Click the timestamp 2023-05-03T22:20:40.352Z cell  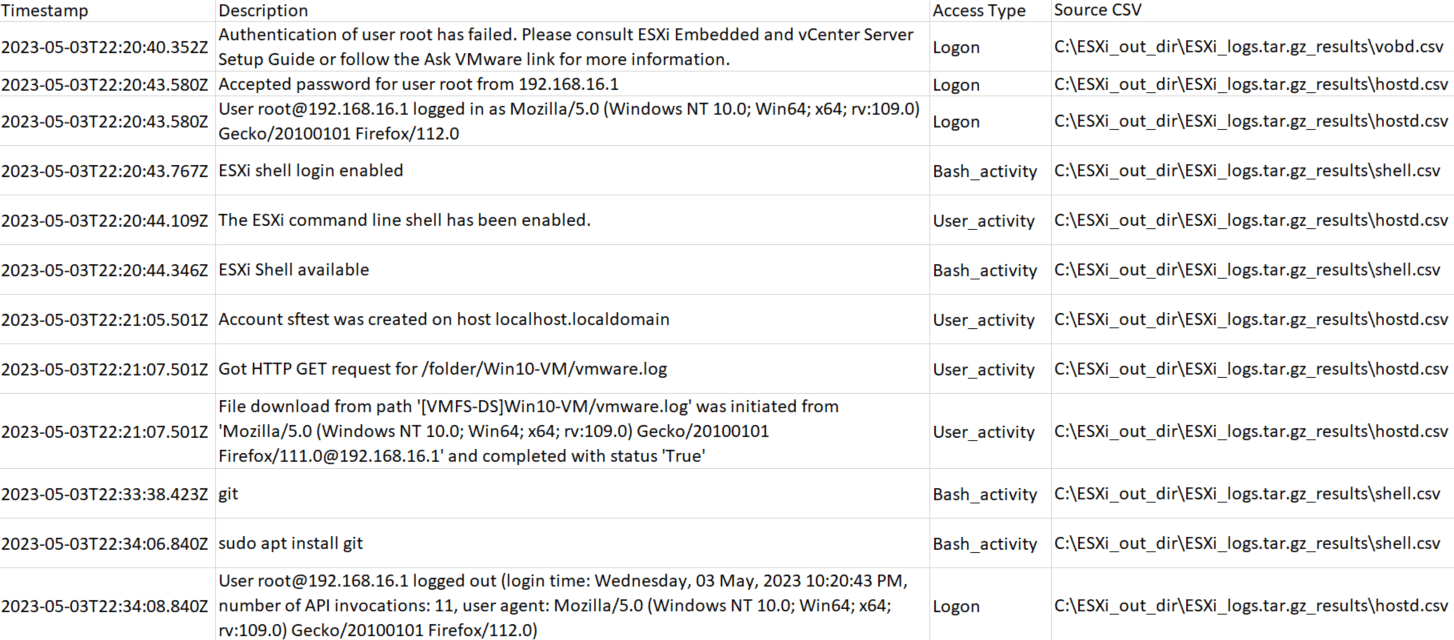(104, 47)
